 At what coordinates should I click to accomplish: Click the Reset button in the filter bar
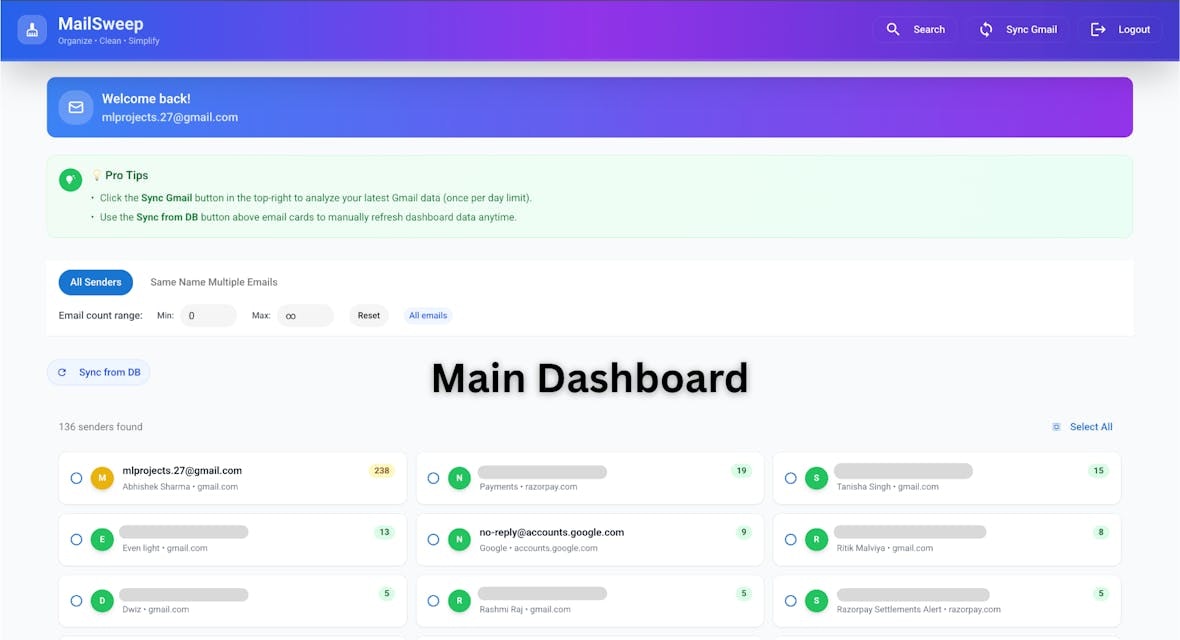click(x=368, y=315)
